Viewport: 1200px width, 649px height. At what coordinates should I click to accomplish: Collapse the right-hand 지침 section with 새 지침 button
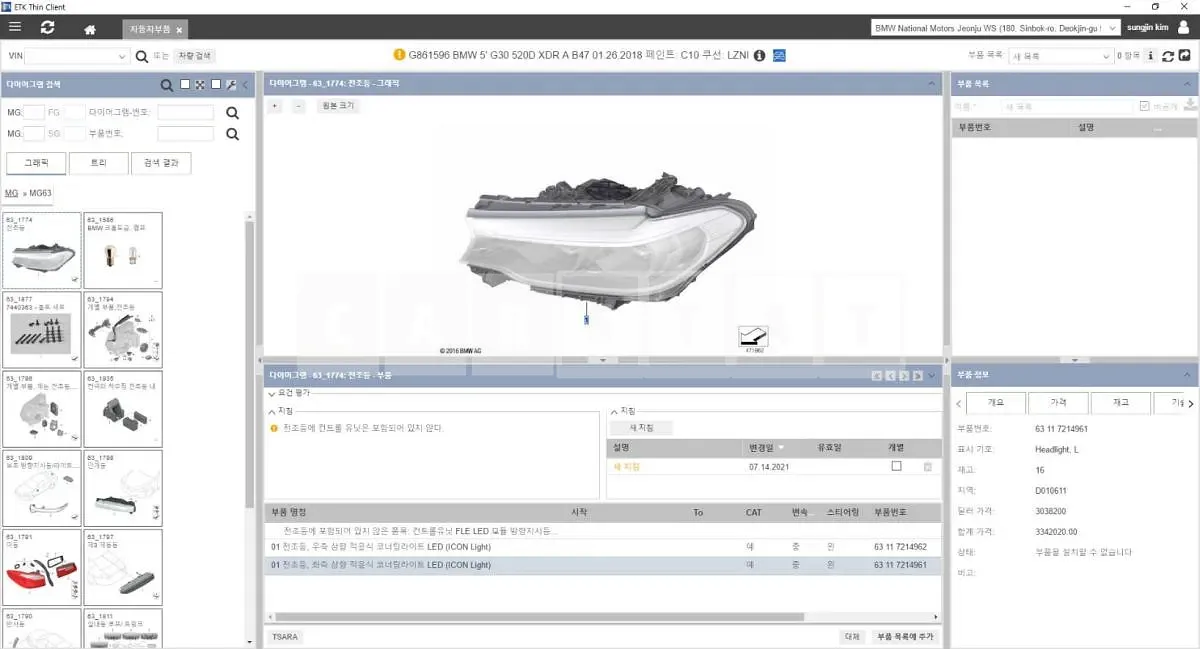(x=613, y=411)
